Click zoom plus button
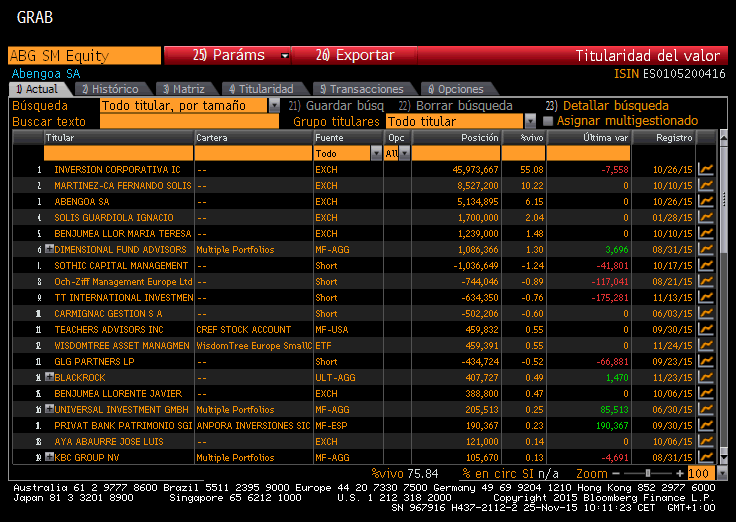This screenshot has height=522, width=736. click(x=680, y=474)
